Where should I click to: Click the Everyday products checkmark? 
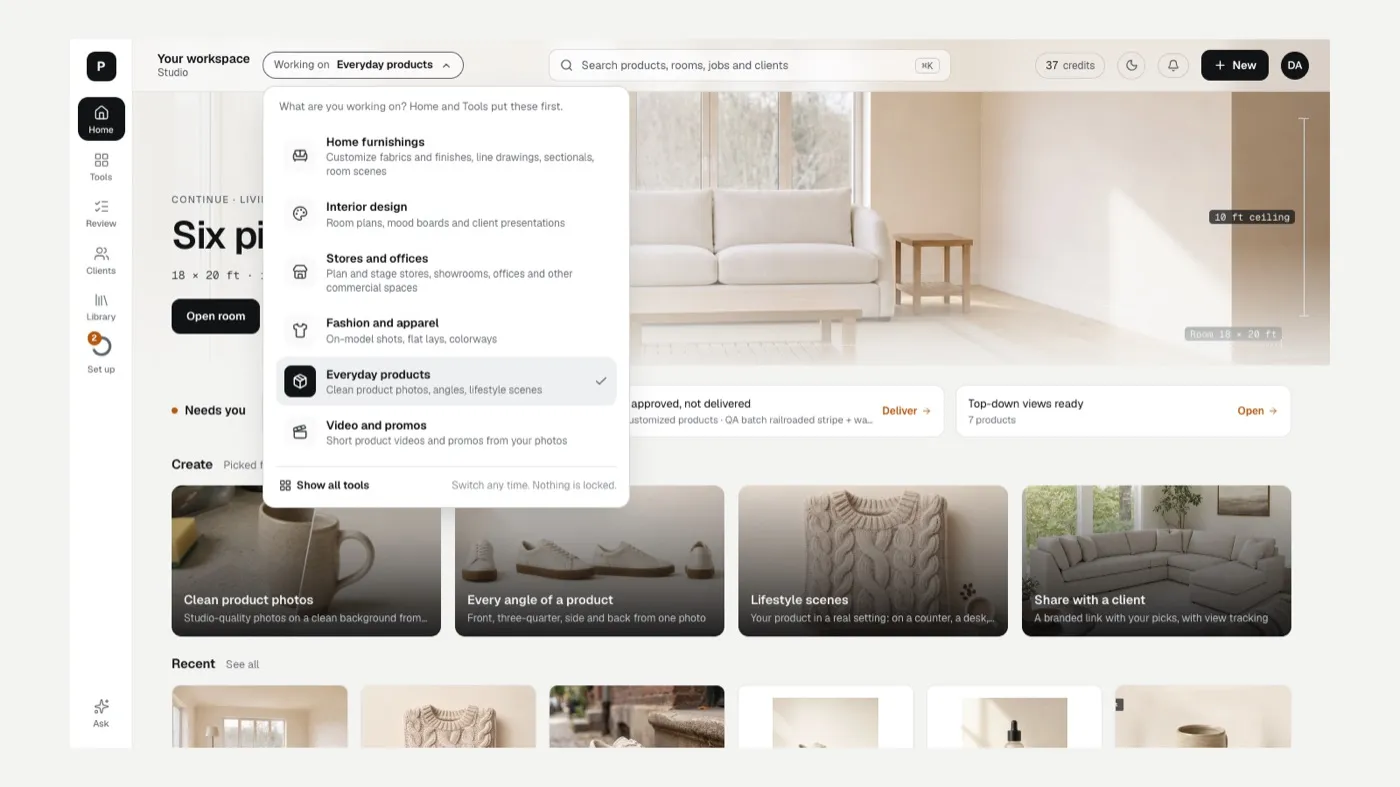601,381
